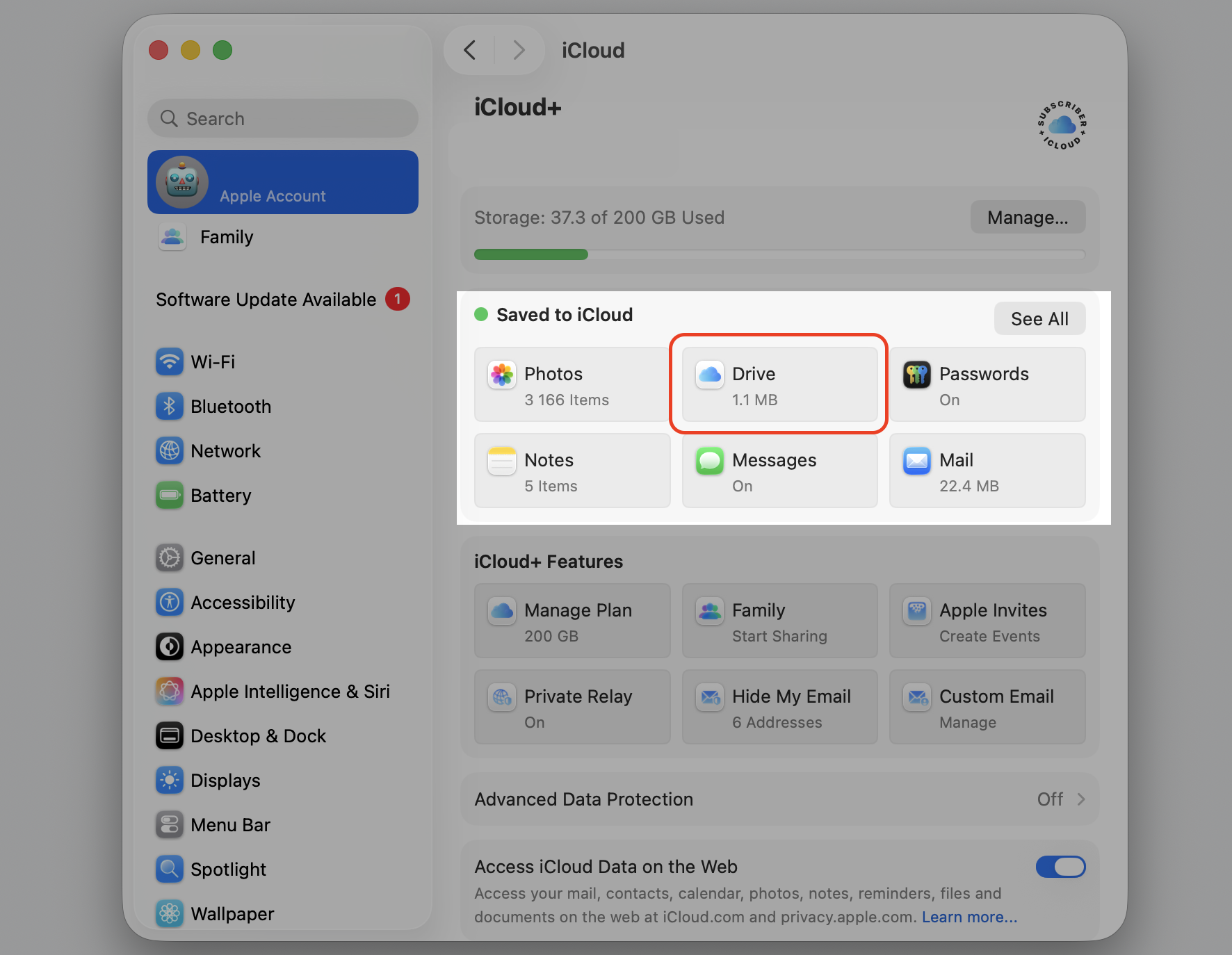Click the Desktop & Dock icon
1232x955 pixels.
point(170,735)
